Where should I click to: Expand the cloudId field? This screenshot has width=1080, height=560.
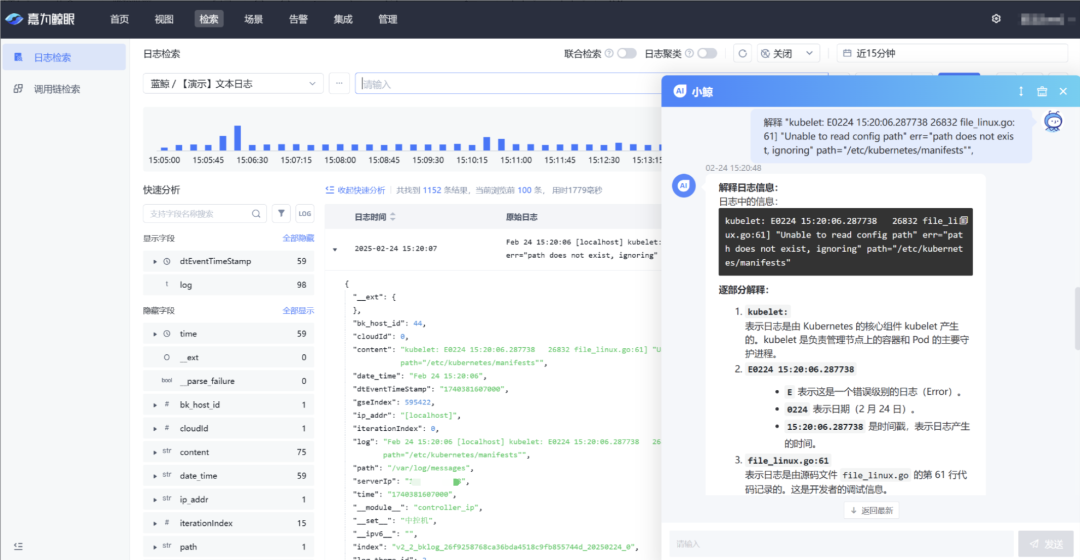[155, 428]
